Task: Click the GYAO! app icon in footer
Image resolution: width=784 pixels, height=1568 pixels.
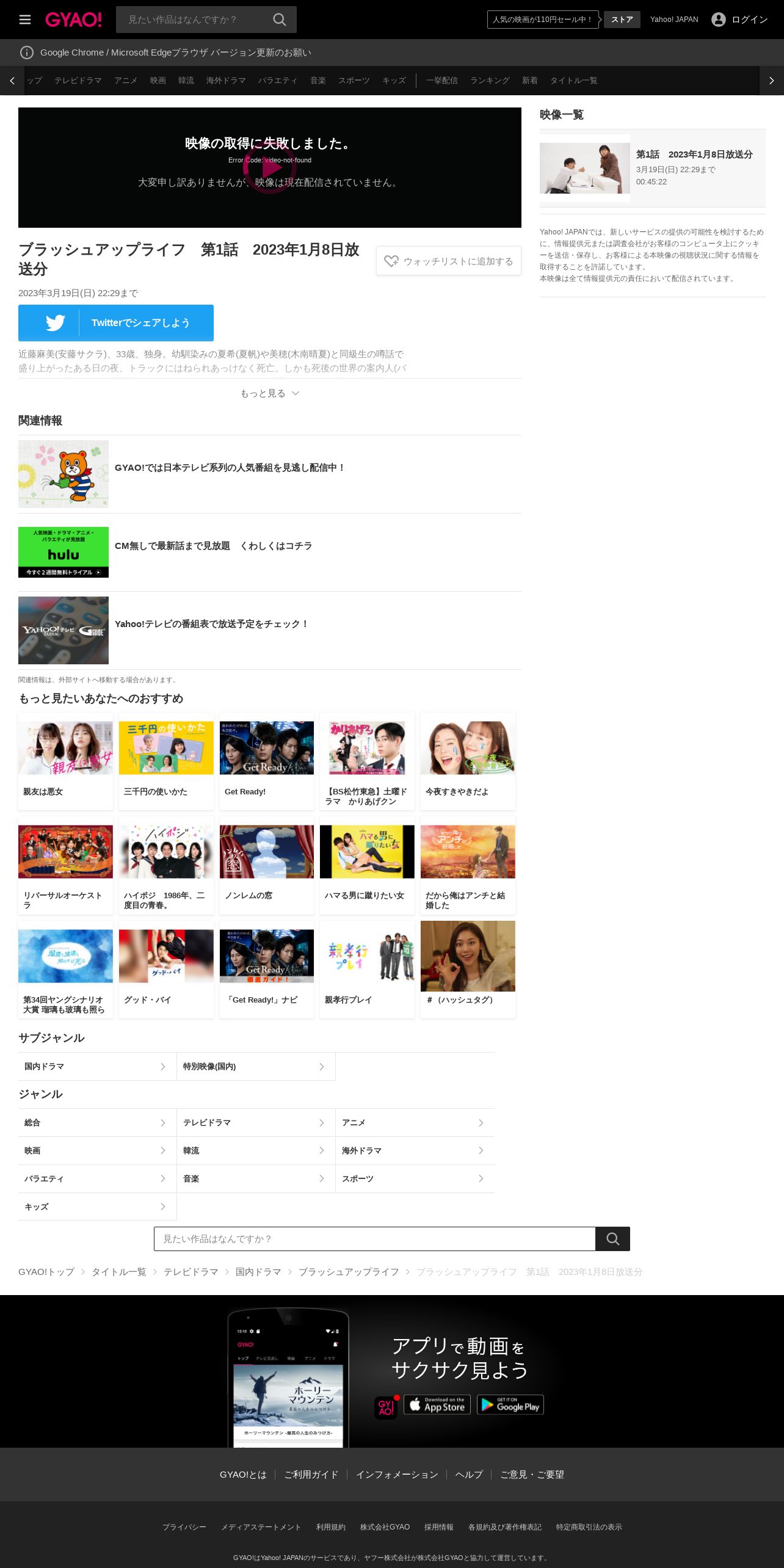Action: (x=386, y=1407)
